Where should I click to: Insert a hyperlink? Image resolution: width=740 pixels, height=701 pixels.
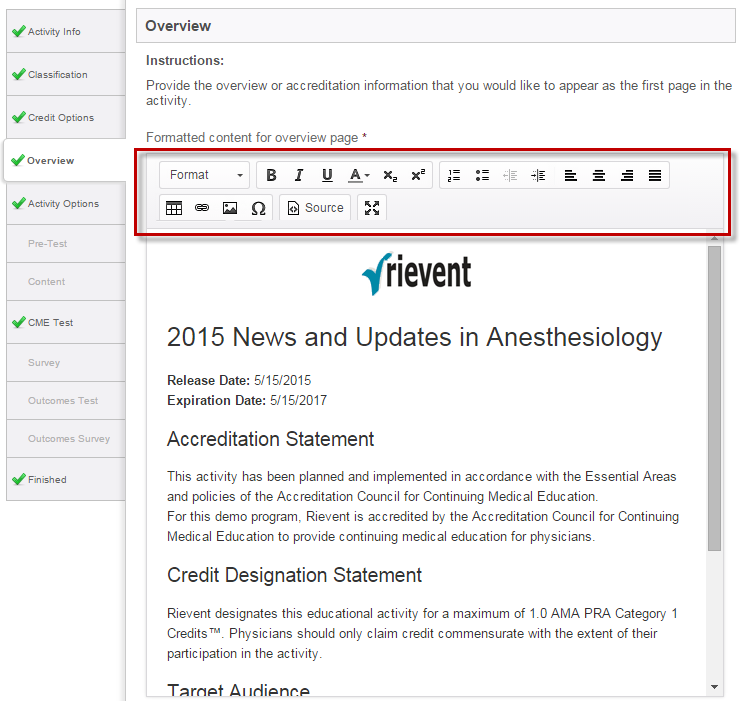[202, 208]
